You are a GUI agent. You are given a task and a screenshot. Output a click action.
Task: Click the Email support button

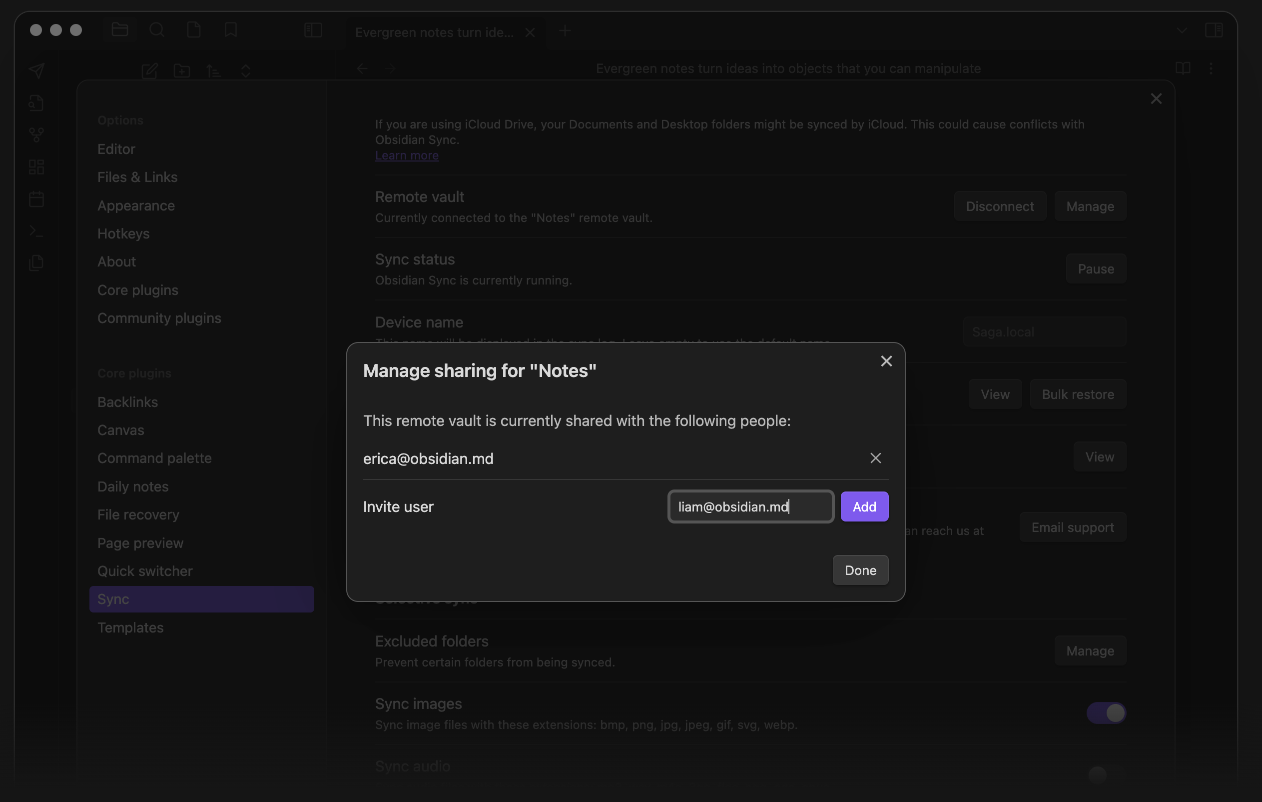point(1073,527)
